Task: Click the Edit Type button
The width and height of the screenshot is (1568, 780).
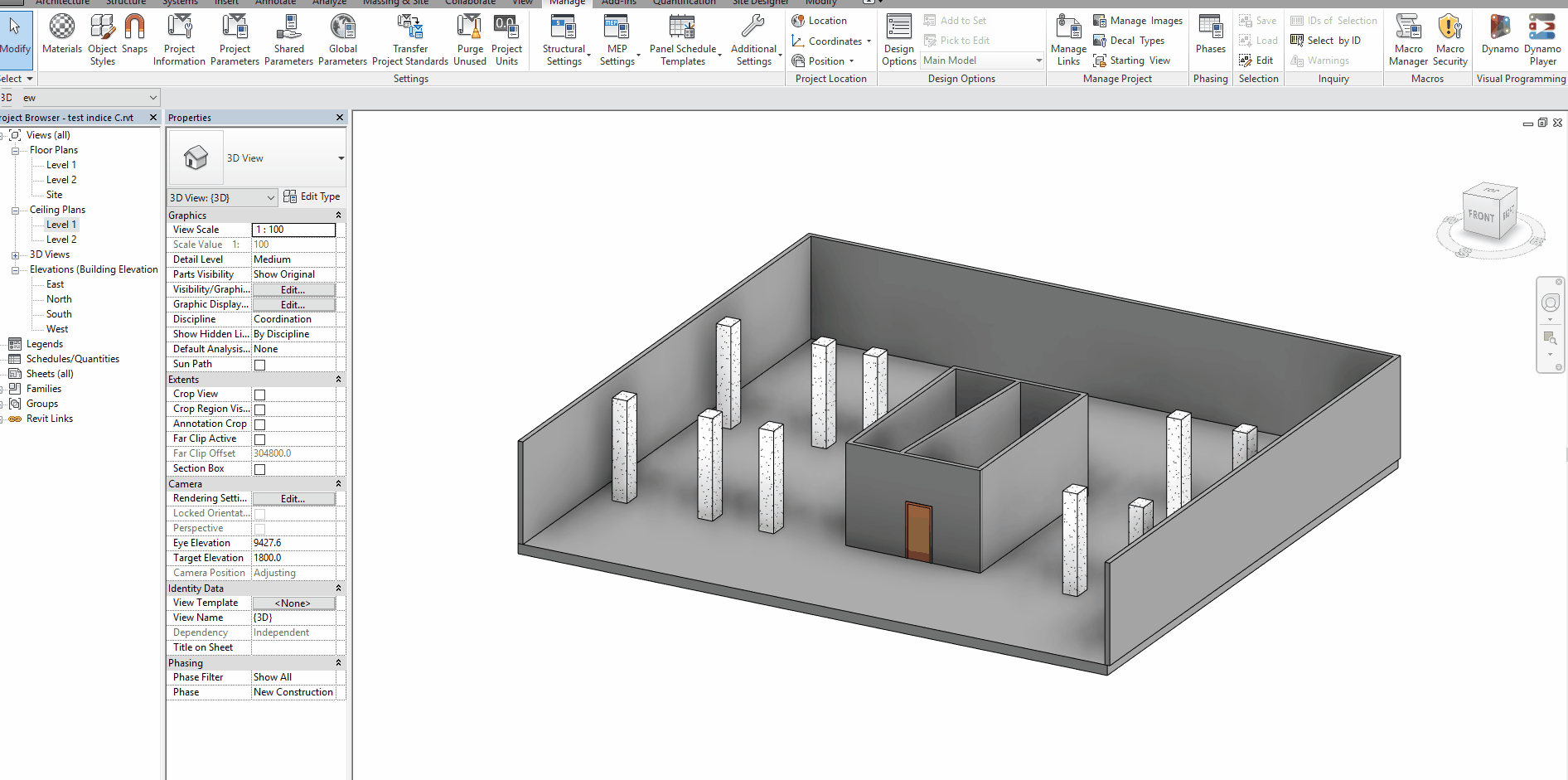Action: 312,196
